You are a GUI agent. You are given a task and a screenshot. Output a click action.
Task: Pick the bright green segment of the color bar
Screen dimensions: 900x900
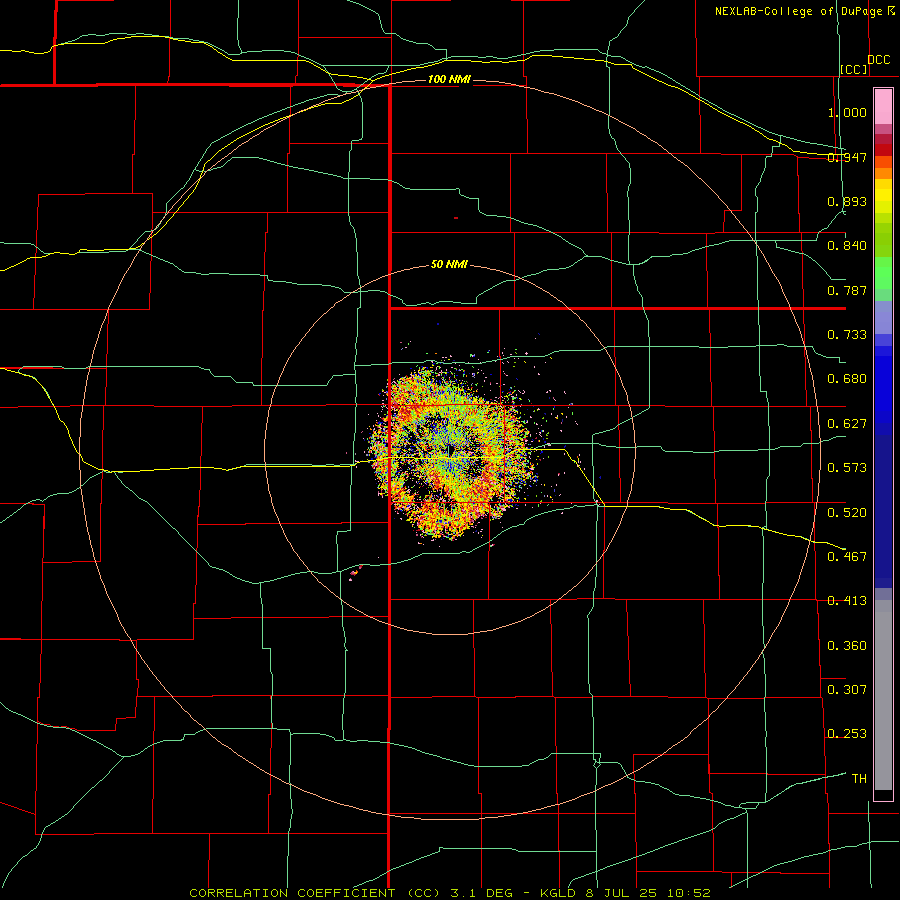[883, 273]
